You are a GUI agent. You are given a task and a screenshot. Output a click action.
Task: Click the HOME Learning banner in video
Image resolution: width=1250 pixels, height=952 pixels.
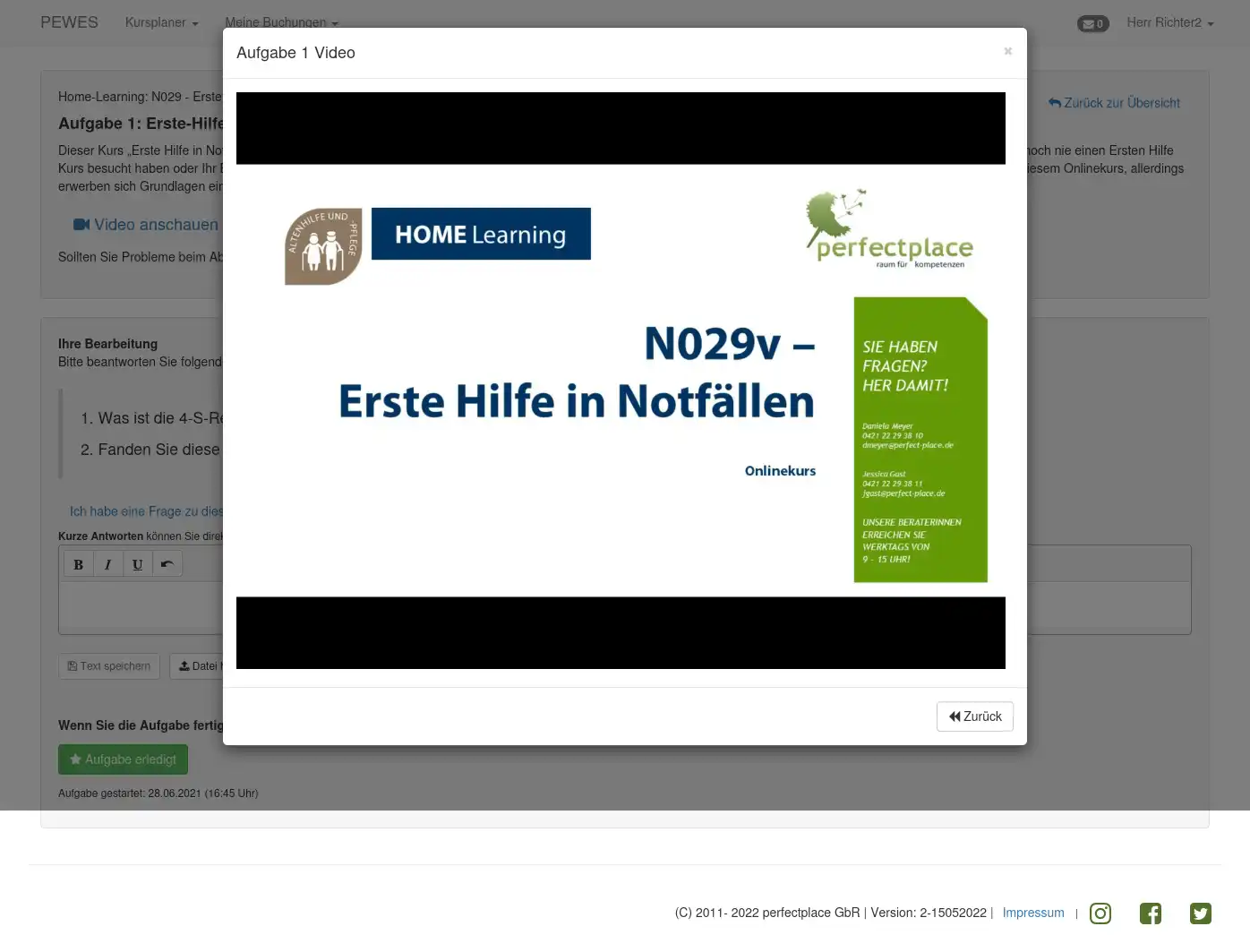coord(481,234)
